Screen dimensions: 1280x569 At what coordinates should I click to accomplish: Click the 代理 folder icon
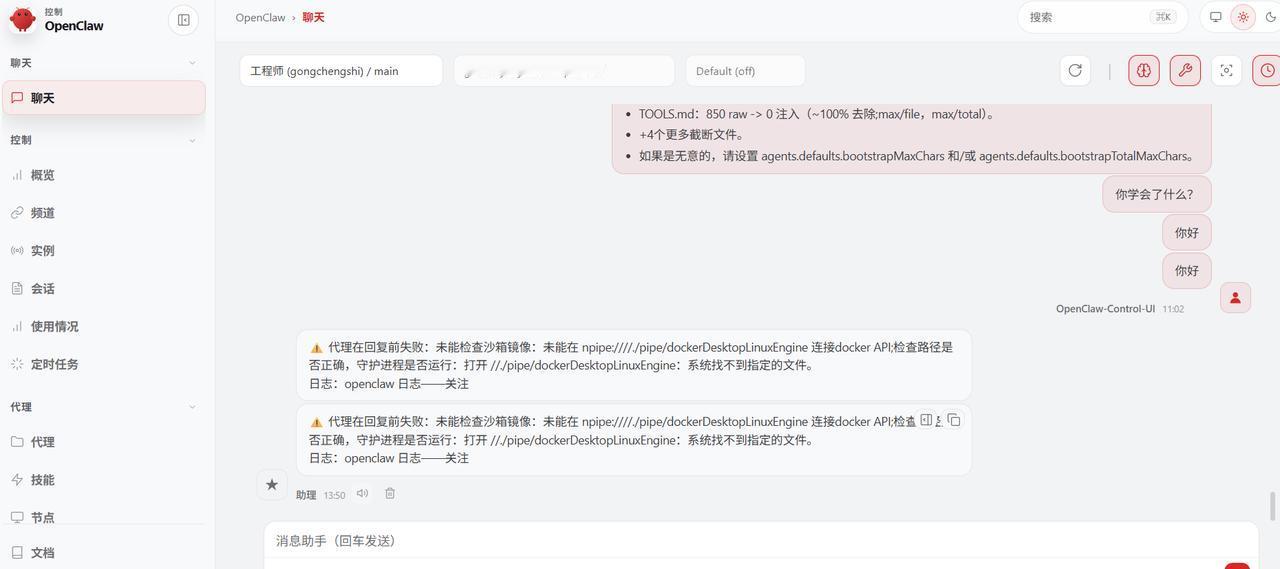coord(17,442)
